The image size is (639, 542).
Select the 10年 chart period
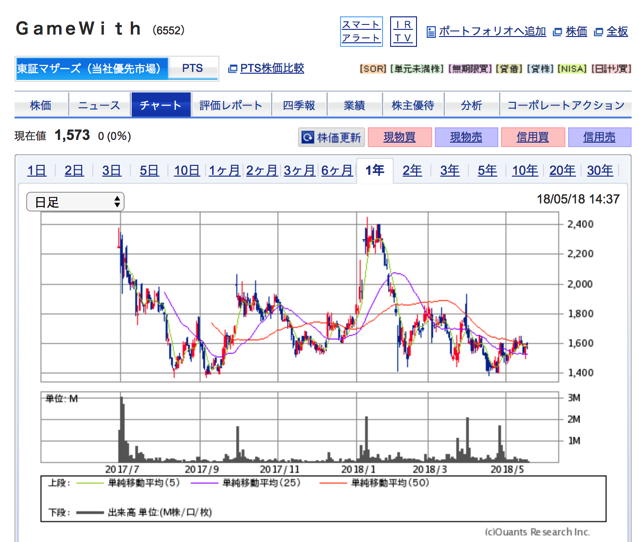(x=525, y=170)
